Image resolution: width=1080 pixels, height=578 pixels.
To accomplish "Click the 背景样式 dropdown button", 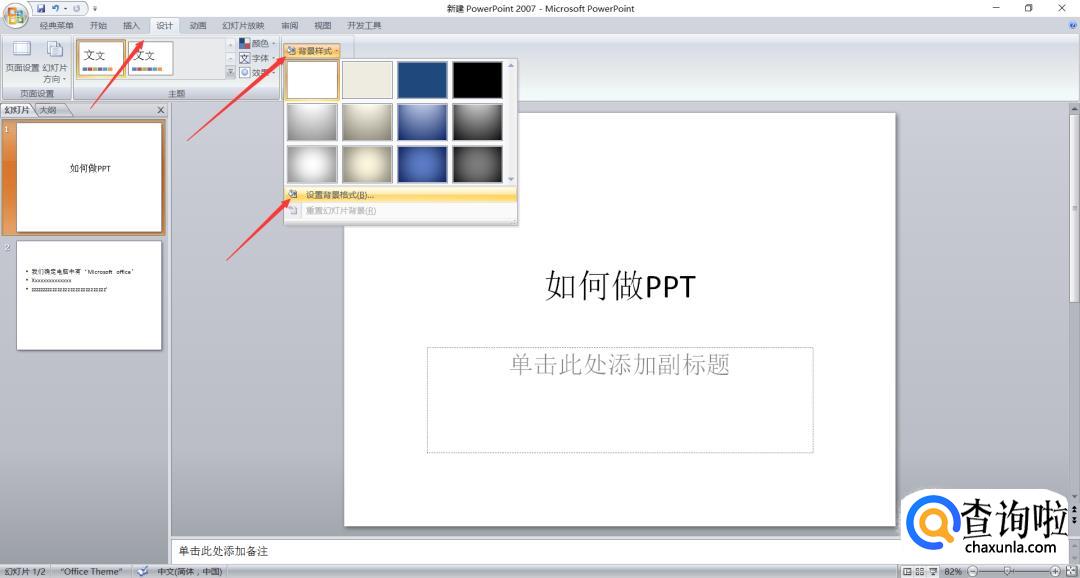I will click(x=312, y=51).
